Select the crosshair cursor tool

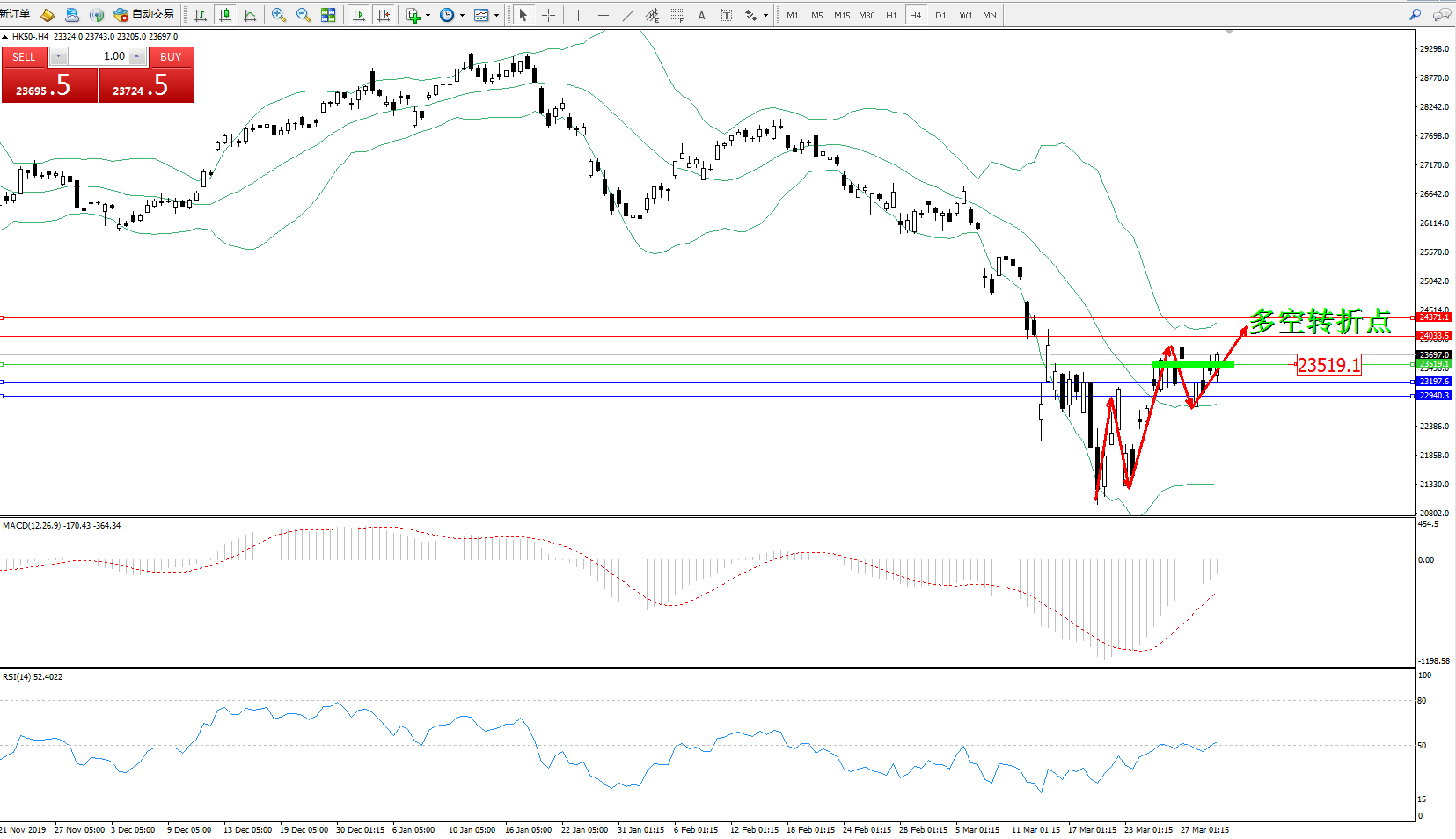(x=548, y=15)
